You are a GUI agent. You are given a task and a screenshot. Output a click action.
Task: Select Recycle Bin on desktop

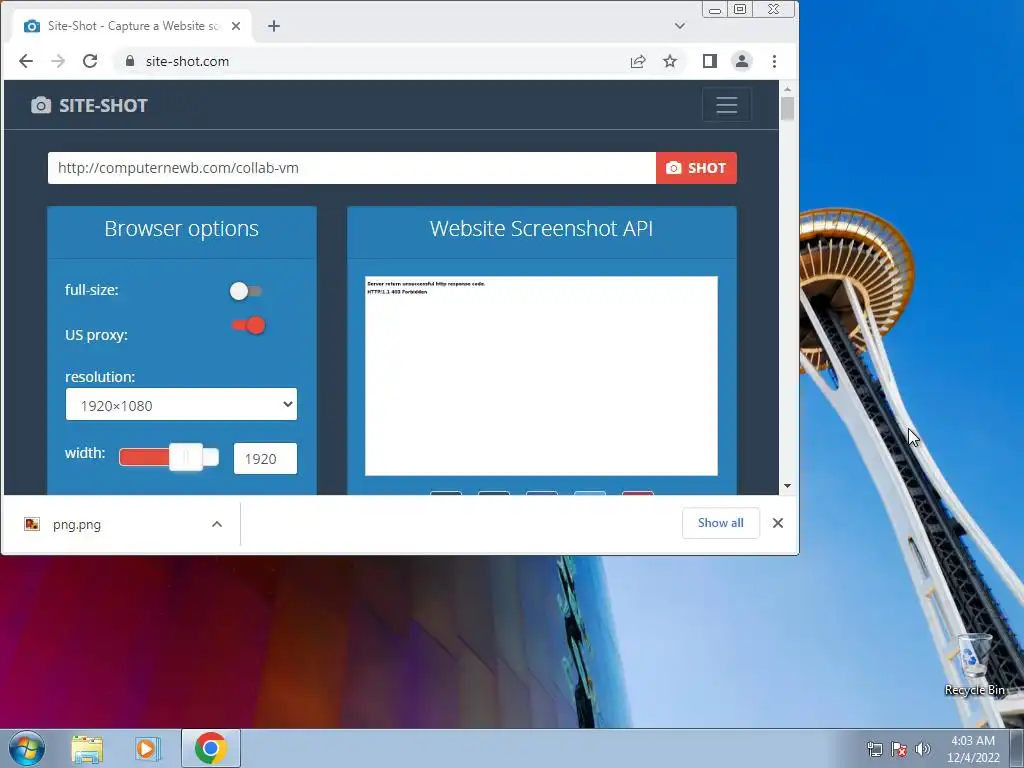click(x=974, y=664)
